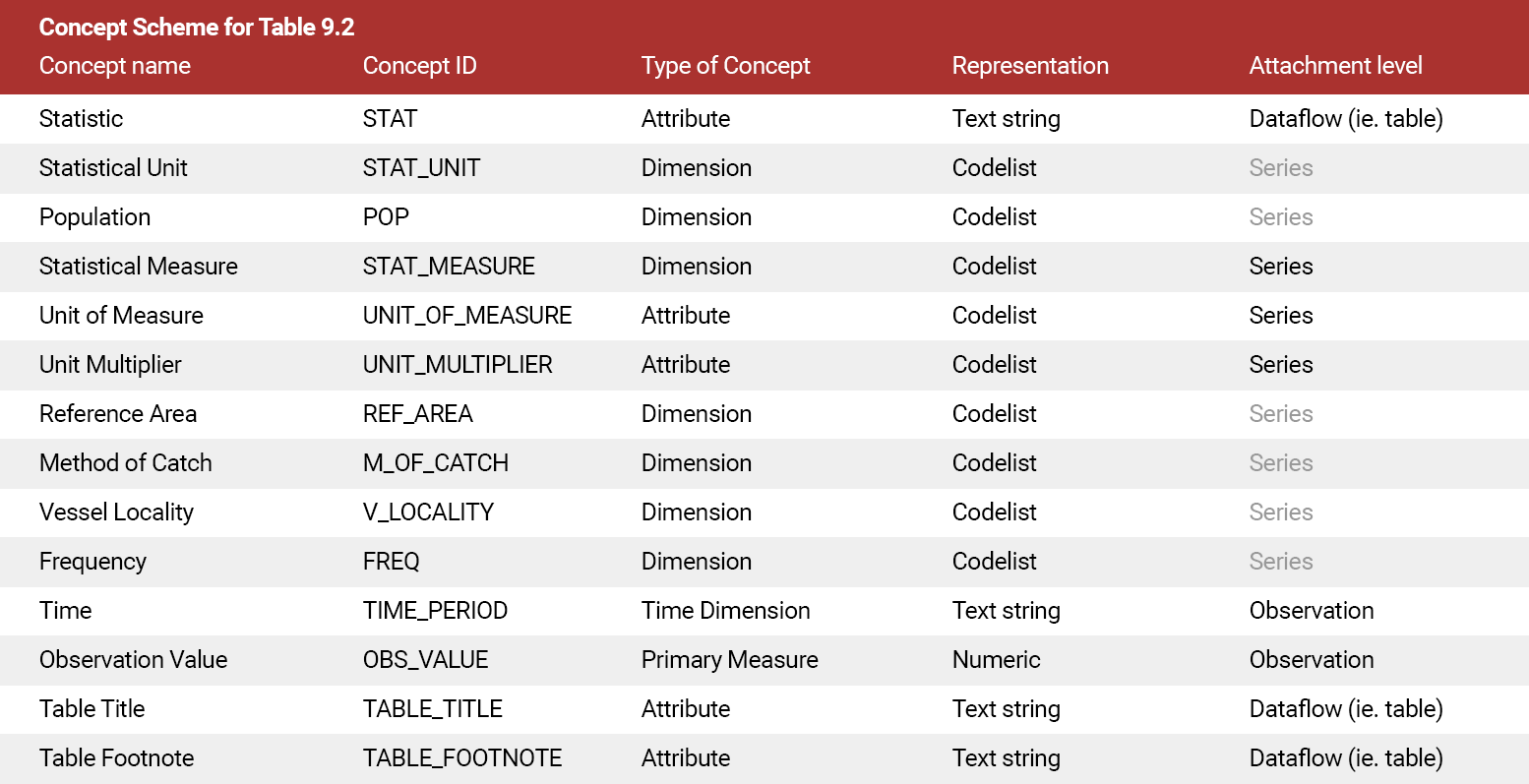Viewport: 1529px width, 784px height.
Task: Select the UNIT_OF_MEASURE cell
Action: point(467,316)
